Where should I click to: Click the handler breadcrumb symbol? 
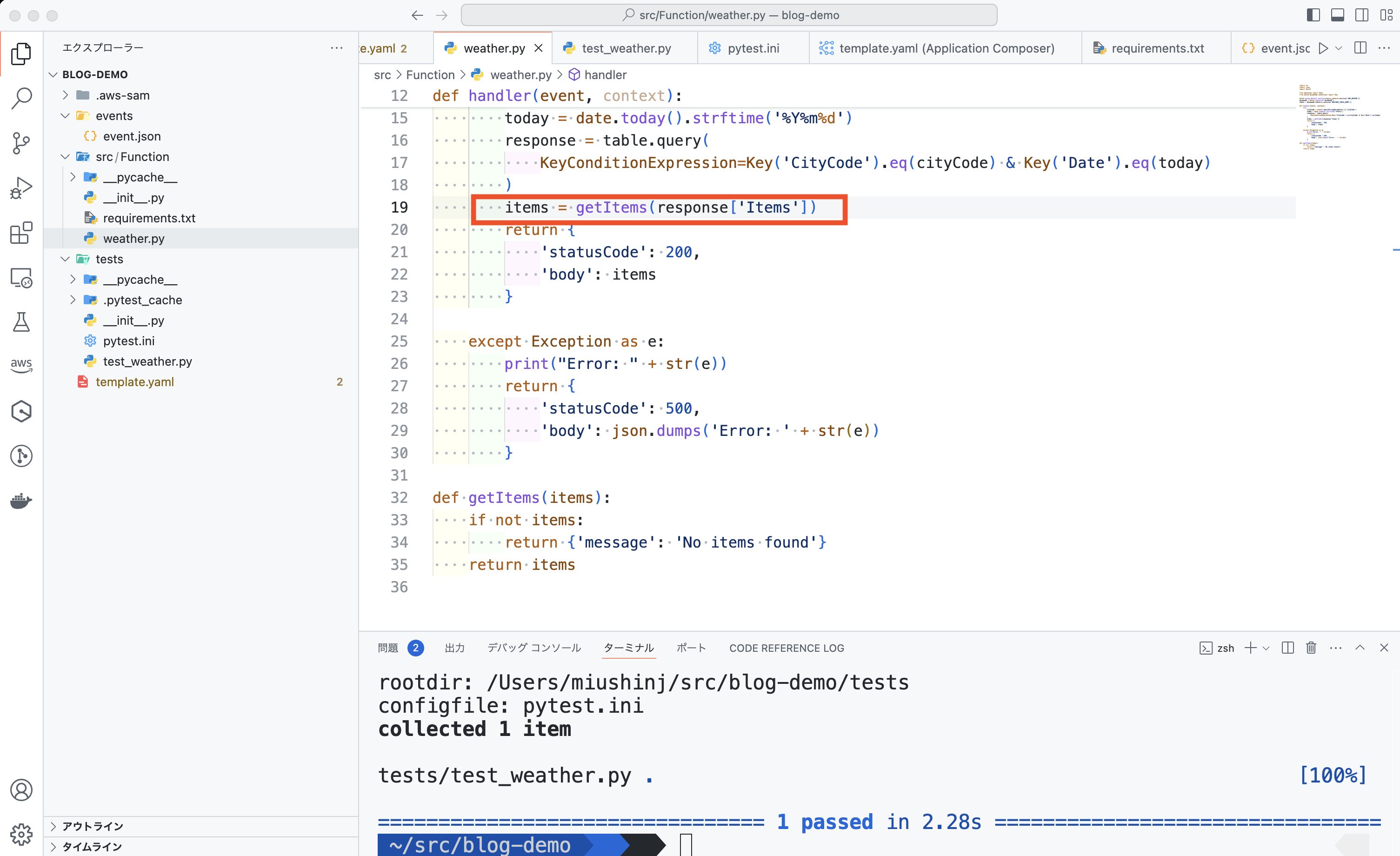tap(598, 74)
